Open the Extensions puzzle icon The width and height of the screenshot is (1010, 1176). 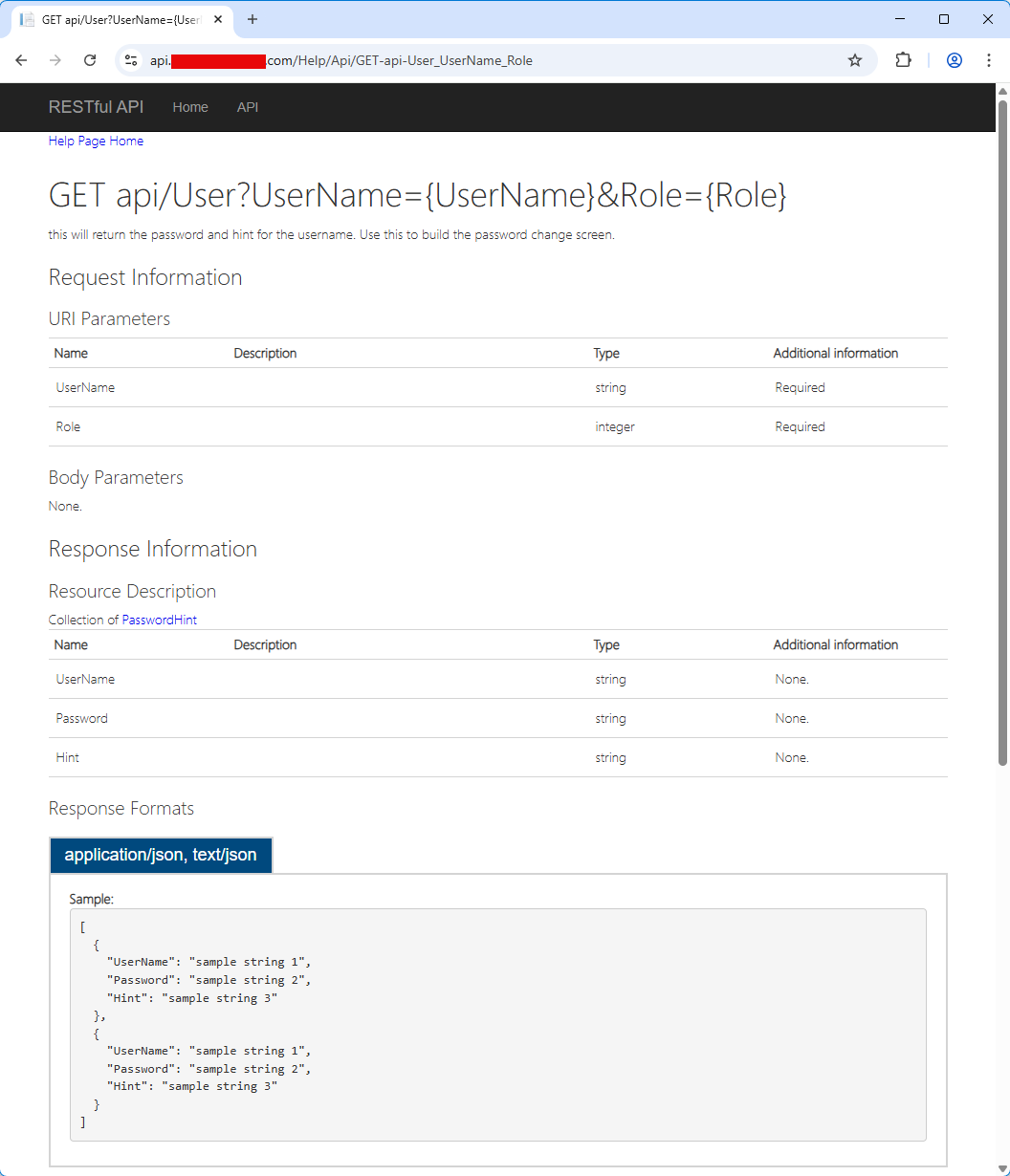(903, 60)
